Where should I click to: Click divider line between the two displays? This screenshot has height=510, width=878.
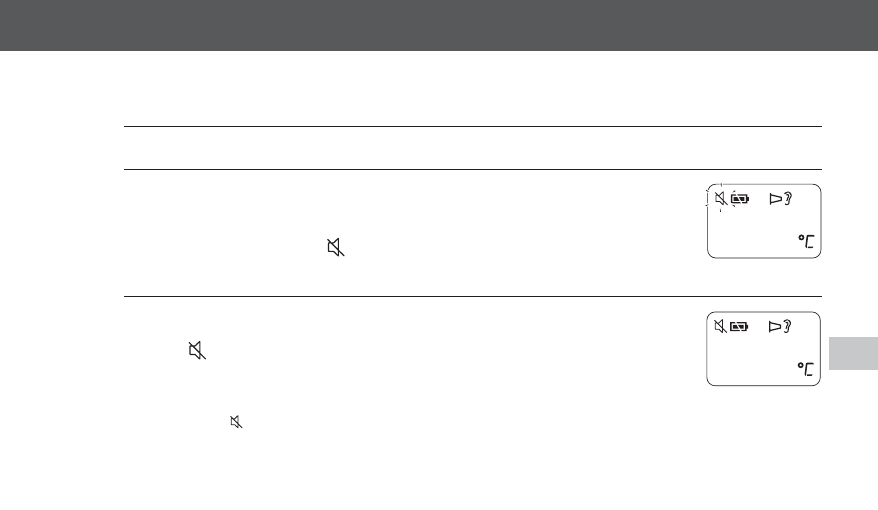click(x=473, y=296)
